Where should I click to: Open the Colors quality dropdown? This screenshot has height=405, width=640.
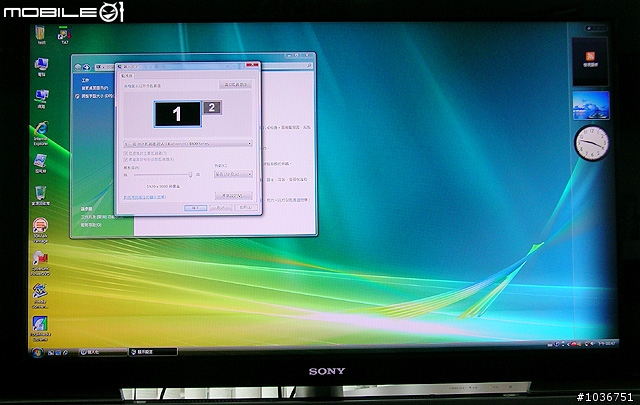pyautogui.click(x=233, y=174)
